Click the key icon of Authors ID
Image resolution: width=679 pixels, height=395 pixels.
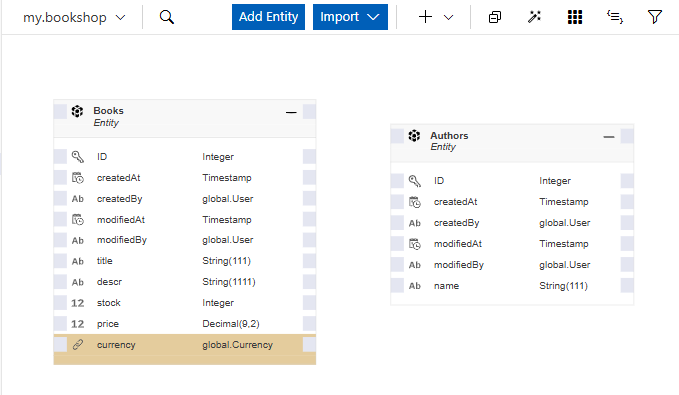(414, 181)
